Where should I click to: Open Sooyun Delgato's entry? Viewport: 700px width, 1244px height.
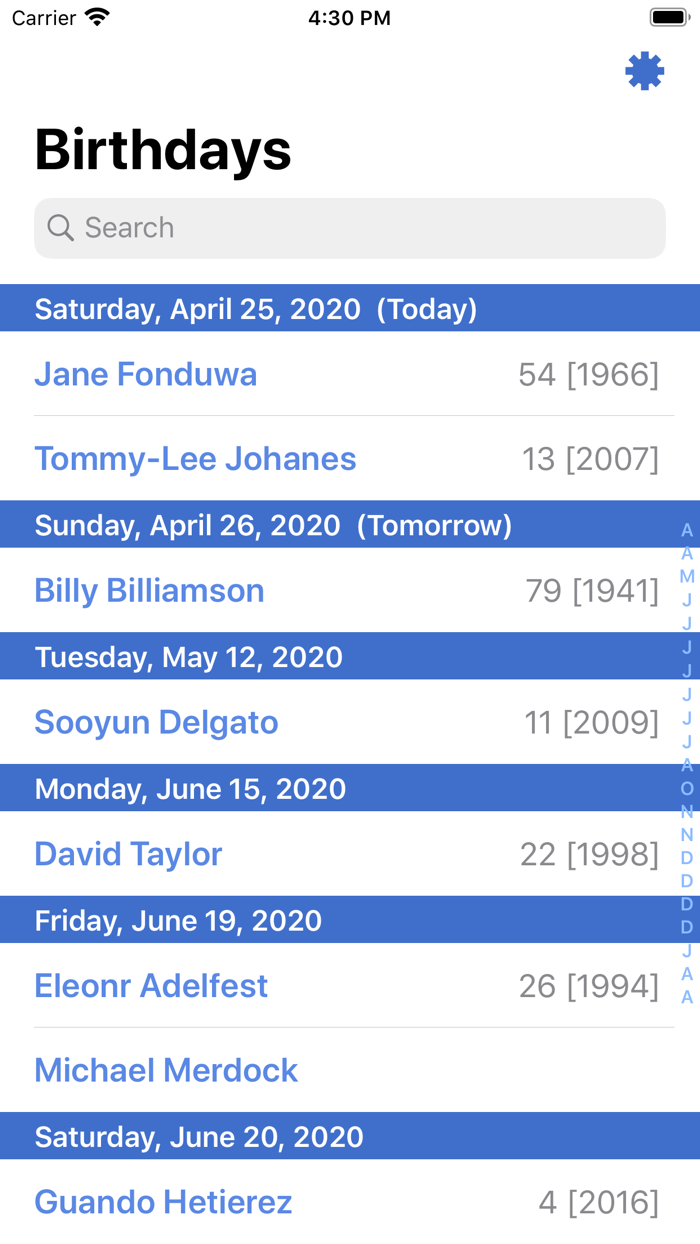point(156,722)
